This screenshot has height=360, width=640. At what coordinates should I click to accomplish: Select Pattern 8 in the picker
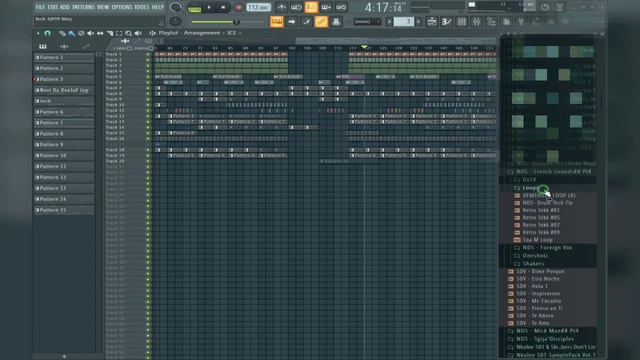(64, 133)
